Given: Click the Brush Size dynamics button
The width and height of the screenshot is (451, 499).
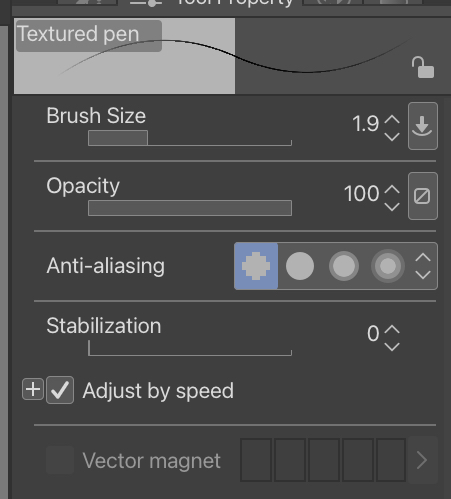Looking at the screenshot, I should pyautogui.click(x=423, y=126).
